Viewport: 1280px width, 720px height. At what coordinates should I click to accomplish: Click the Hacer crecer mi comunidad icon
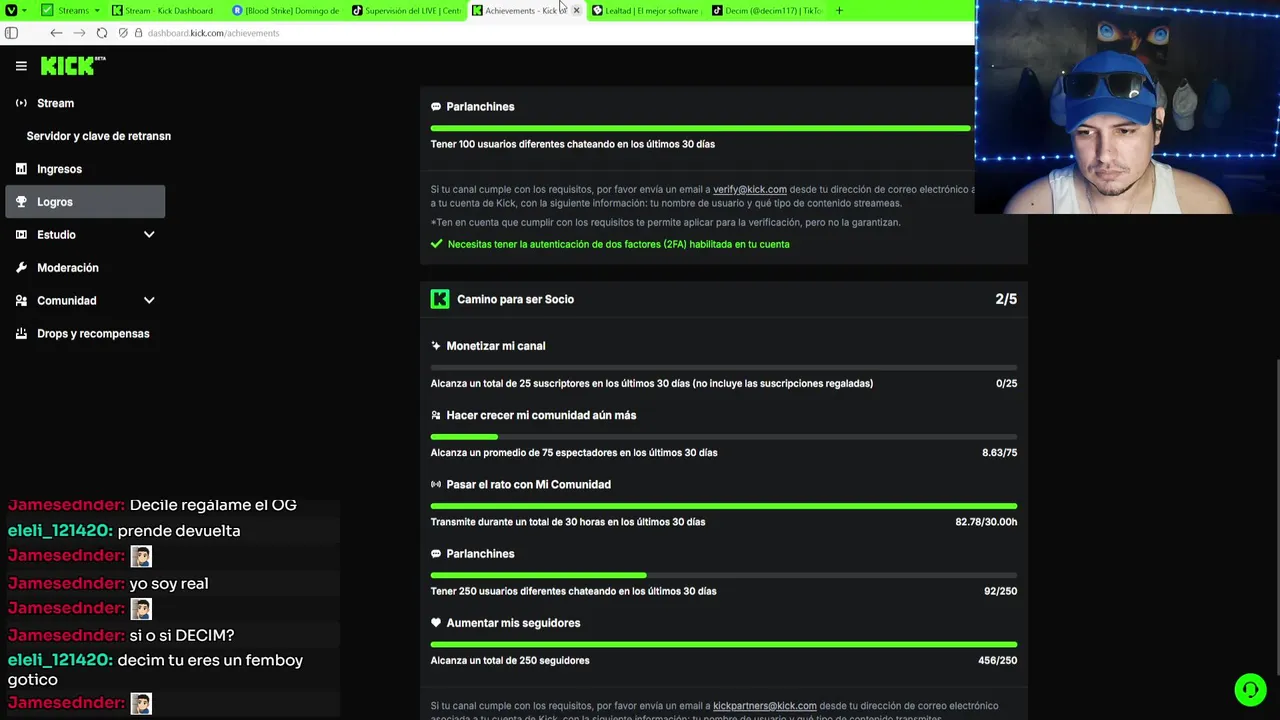(436, 415)
